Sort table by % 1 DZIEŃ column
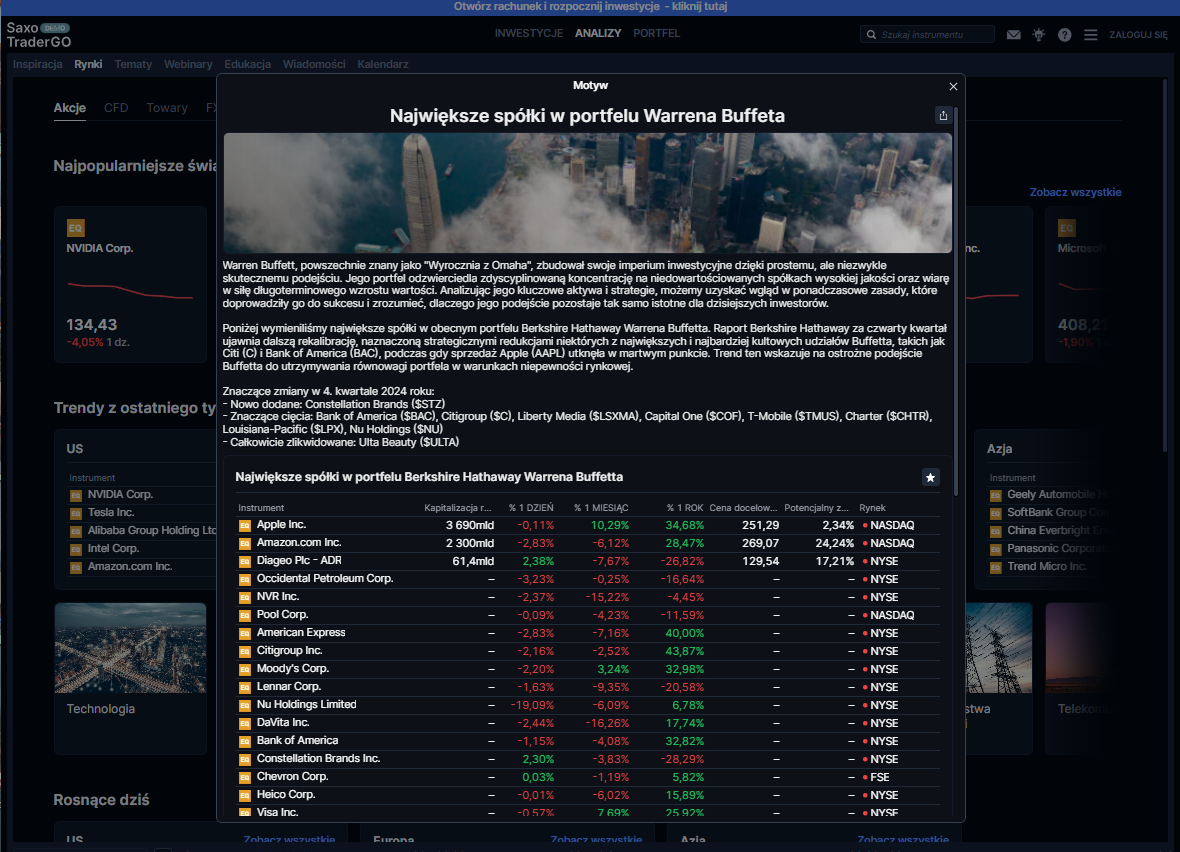1180x852 pixels. coord(531,508)
